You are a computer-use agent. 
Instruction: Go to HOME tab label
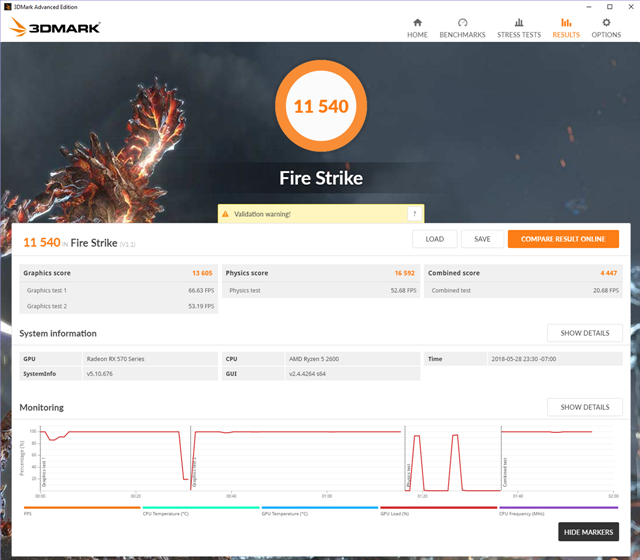pyautogui.click(x=417, y=35)
